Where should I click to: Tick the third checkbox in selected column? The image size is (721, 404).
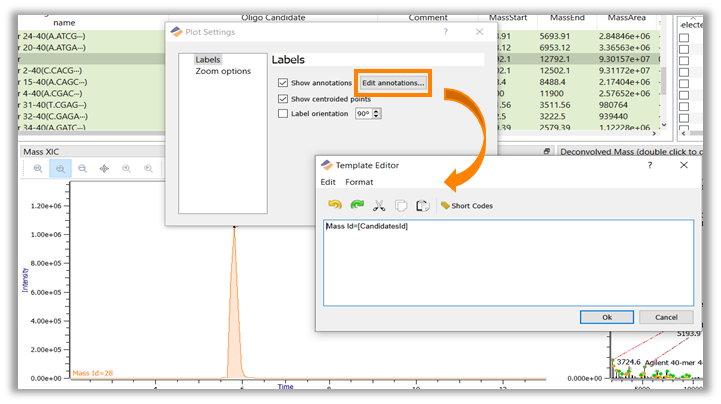(x=684, y=61)
